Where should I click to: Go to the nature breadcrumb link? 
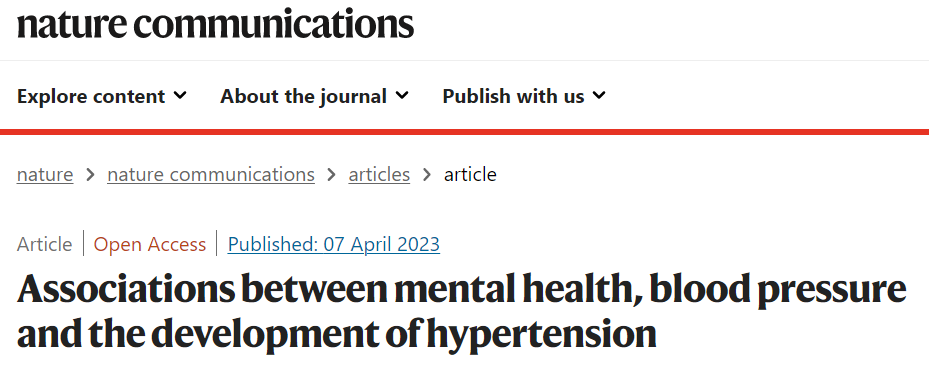coord(45,174)
